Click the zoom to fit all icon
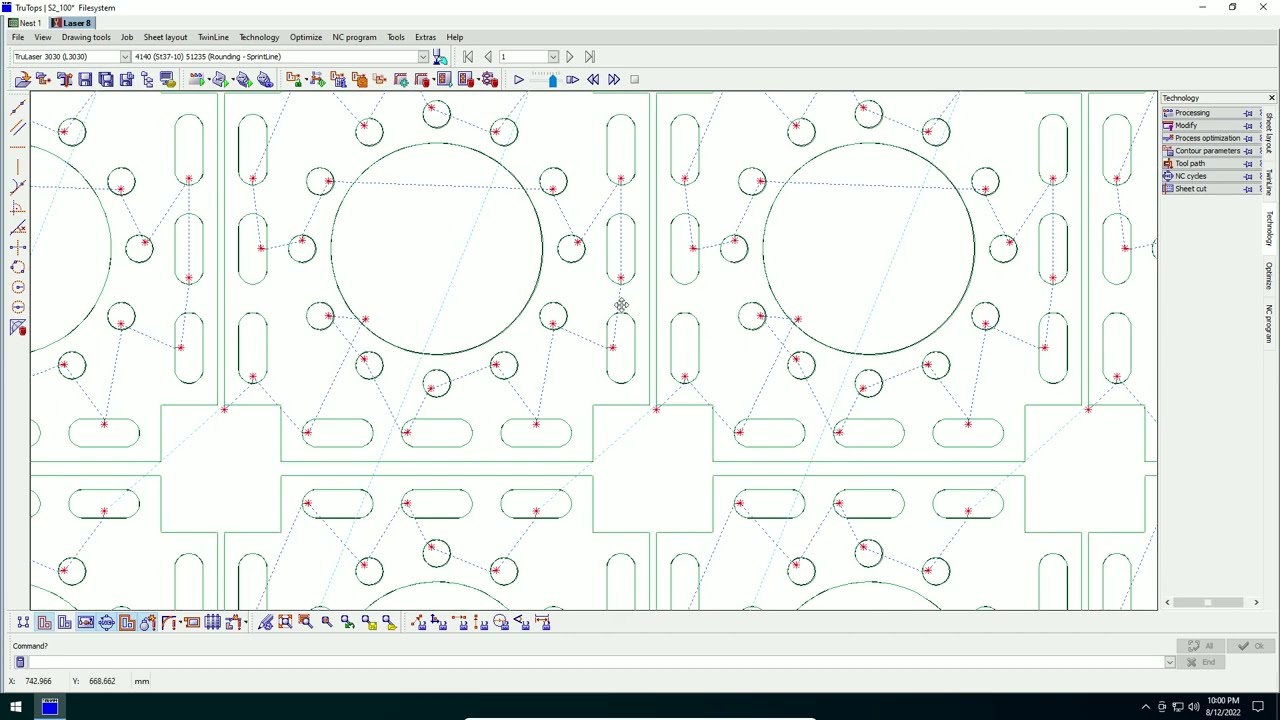Image resolution: width=1280 pixels, height=720 pixels. [x=285, y=623]
